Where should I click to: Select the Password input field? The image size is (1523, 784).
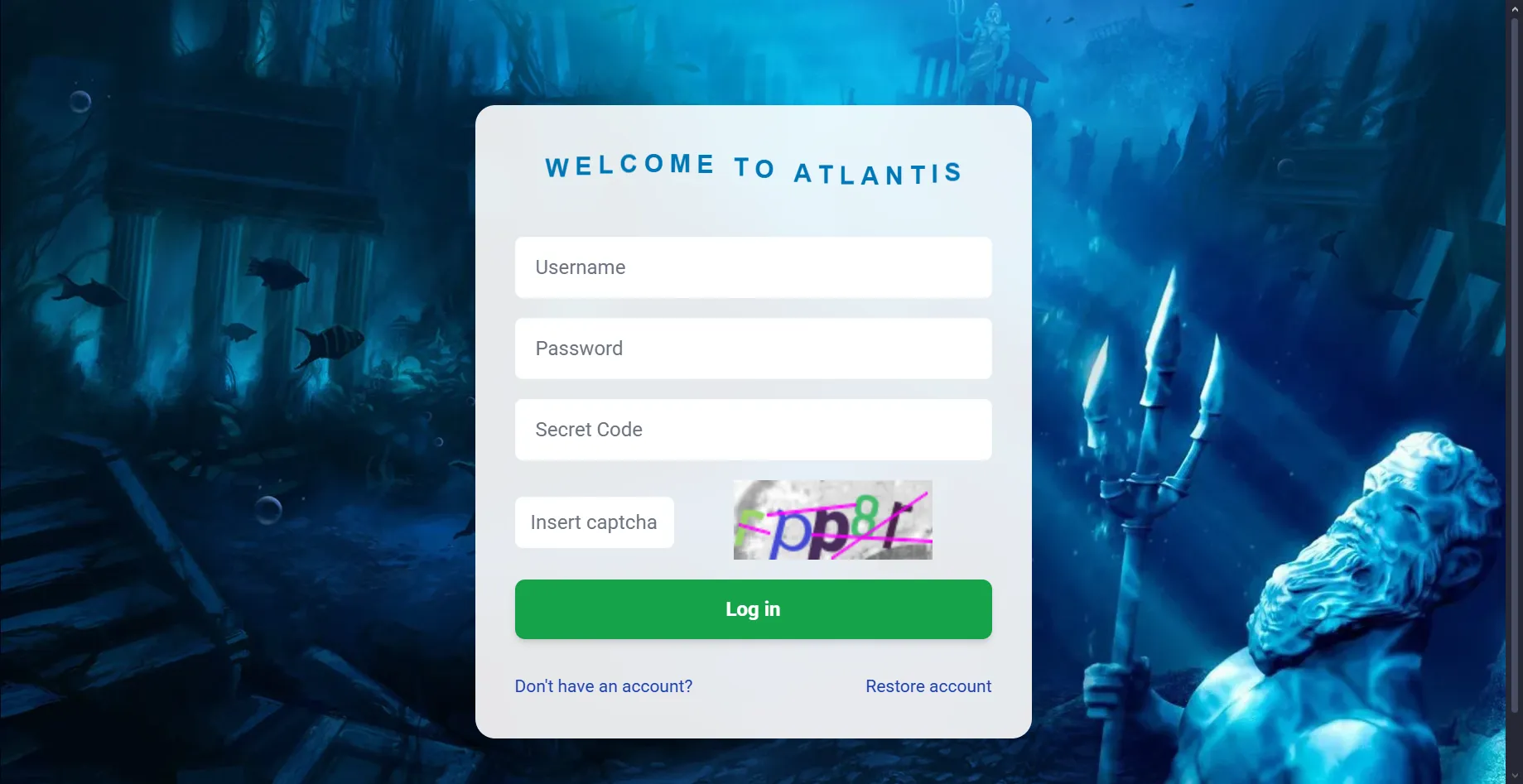pyautogui.click(x=753, y=349)
